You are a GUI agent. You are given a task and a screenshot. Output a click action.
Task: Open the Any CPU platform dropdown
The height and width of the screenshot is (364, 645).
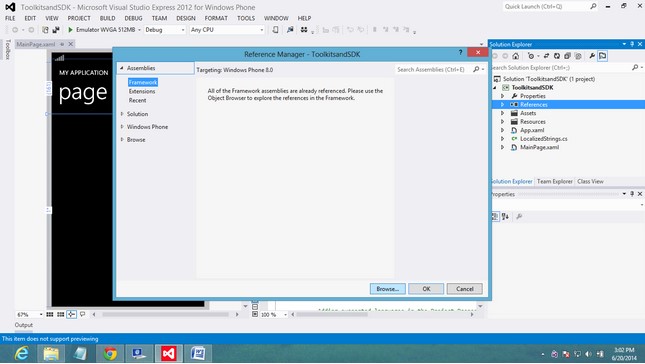[x=262, y=30]
